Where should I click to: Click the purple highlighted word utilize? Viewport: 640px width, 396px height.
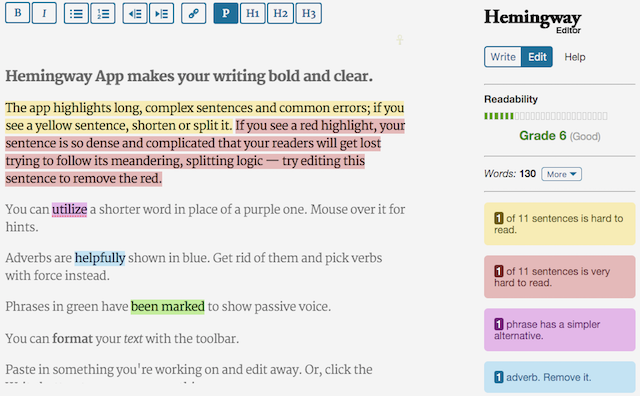click(69, 209)
